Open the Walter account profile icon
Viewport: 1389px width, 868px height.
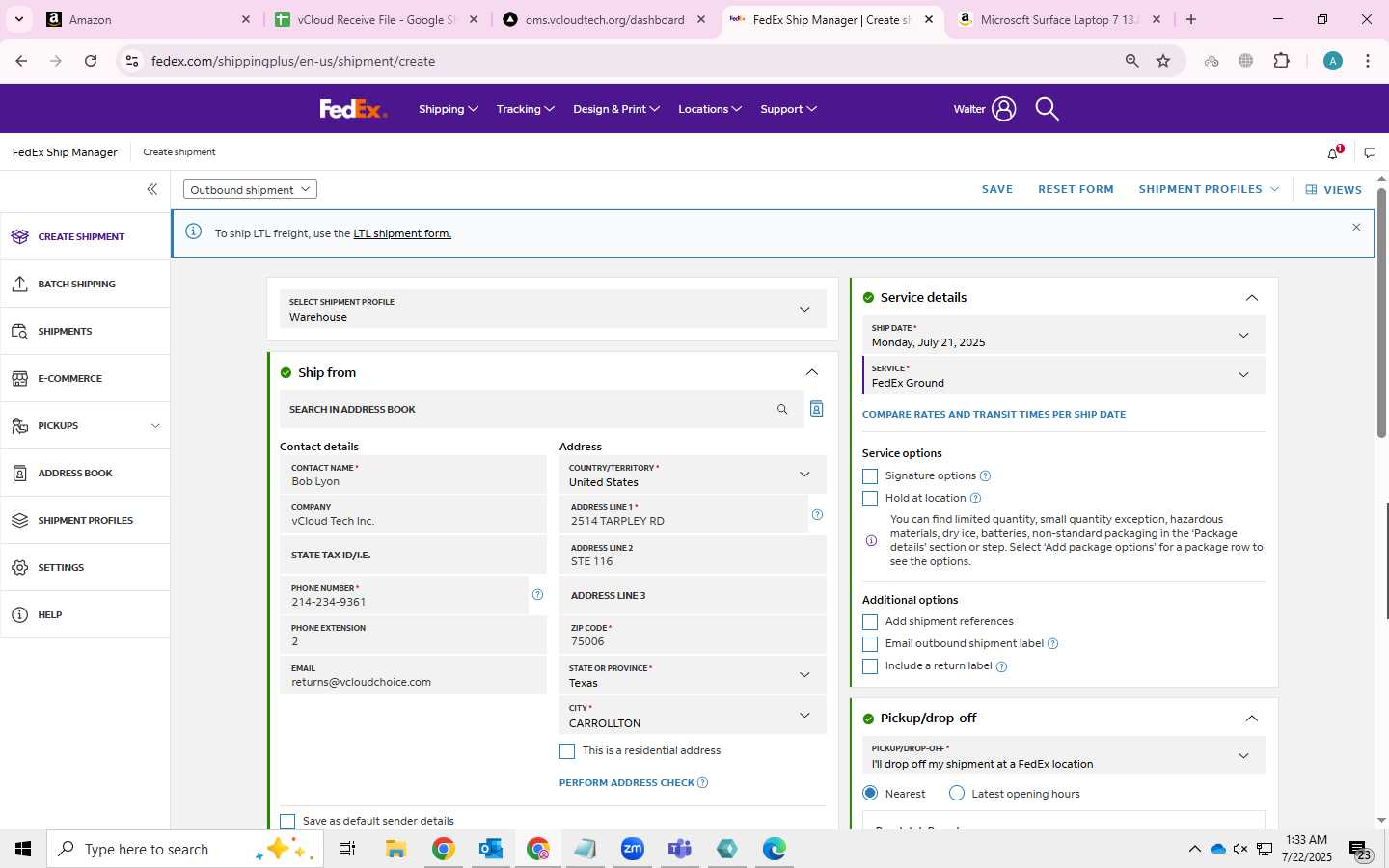[1003, 109]
